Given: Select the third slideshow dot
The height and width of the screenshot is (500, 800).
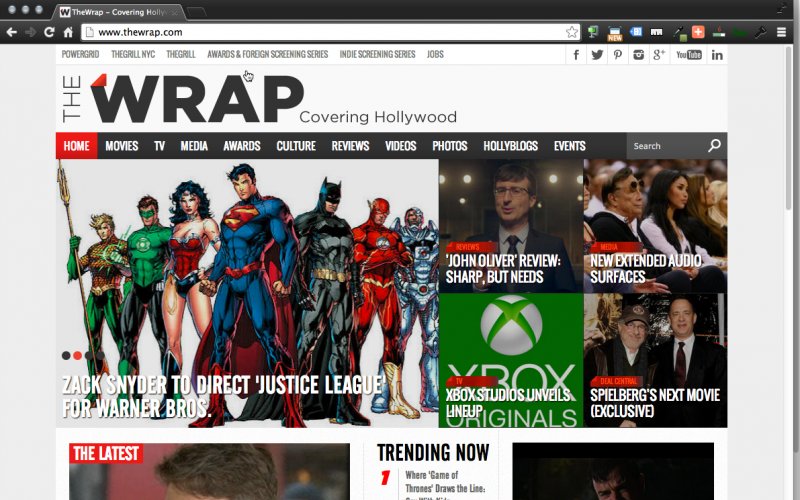Looking at the screenshot, I should tap(89, 356).
